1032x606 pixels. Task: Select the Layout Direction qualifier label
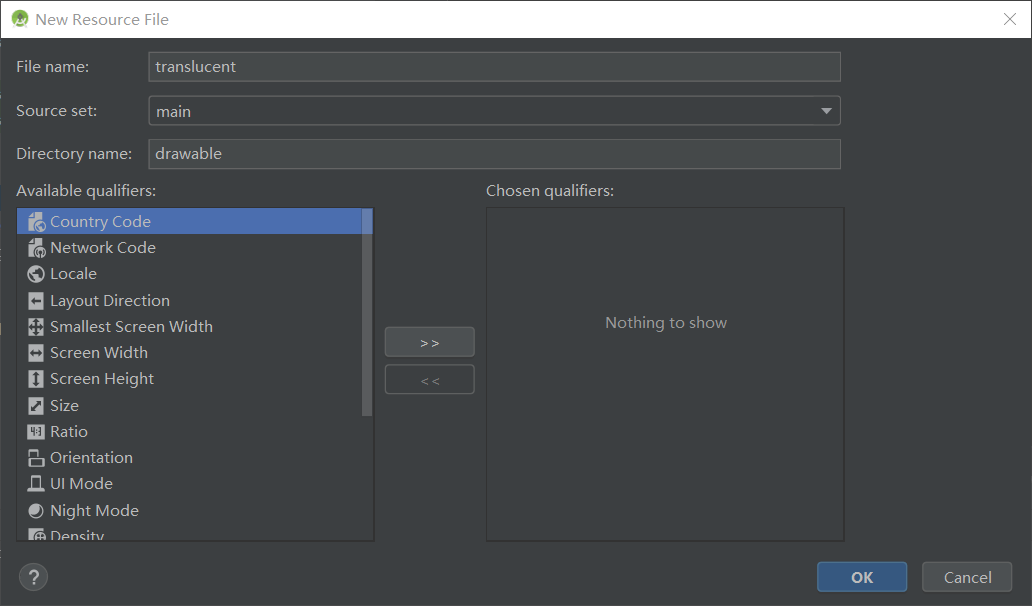110,301
